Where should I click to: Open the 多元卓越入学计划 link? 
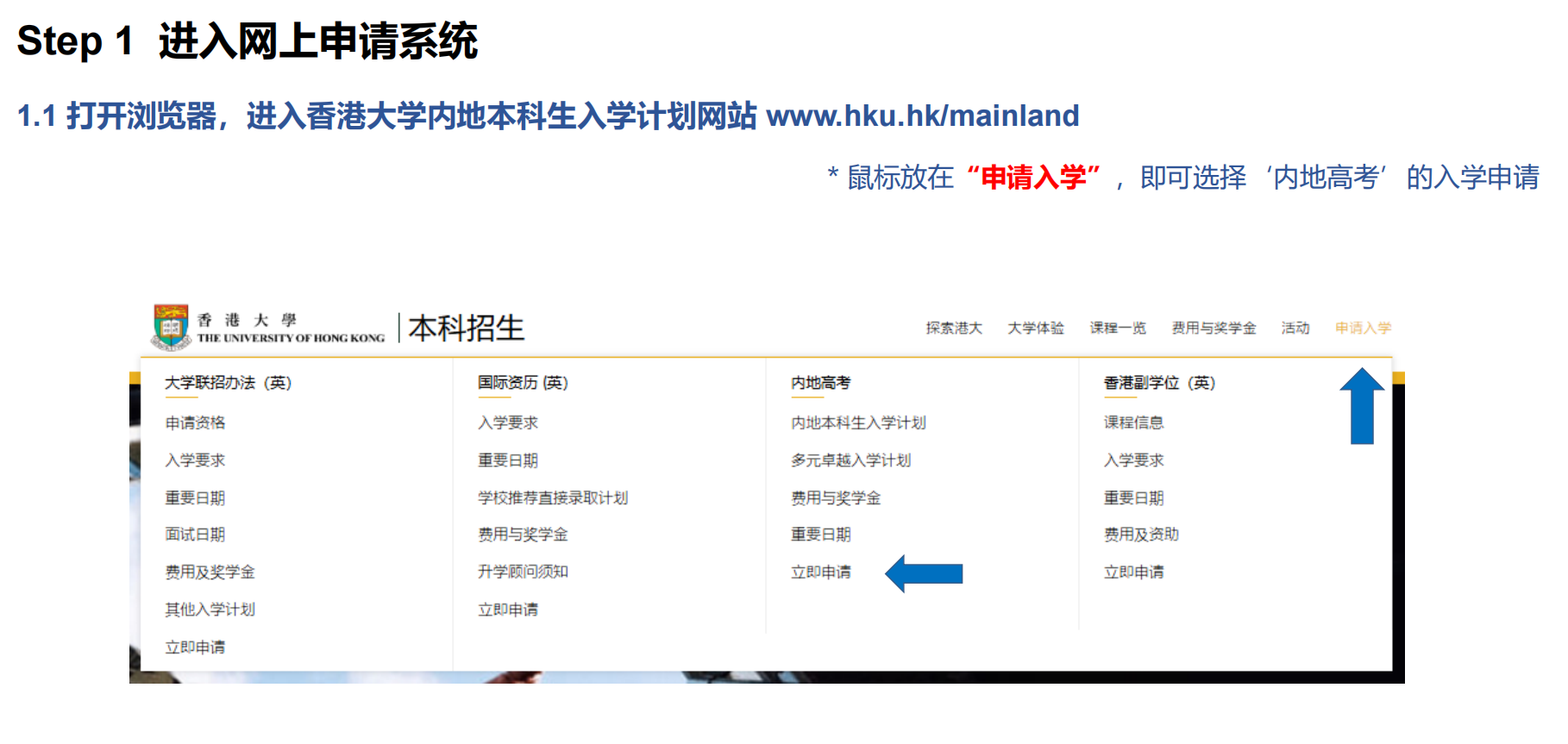coord(850,460)
